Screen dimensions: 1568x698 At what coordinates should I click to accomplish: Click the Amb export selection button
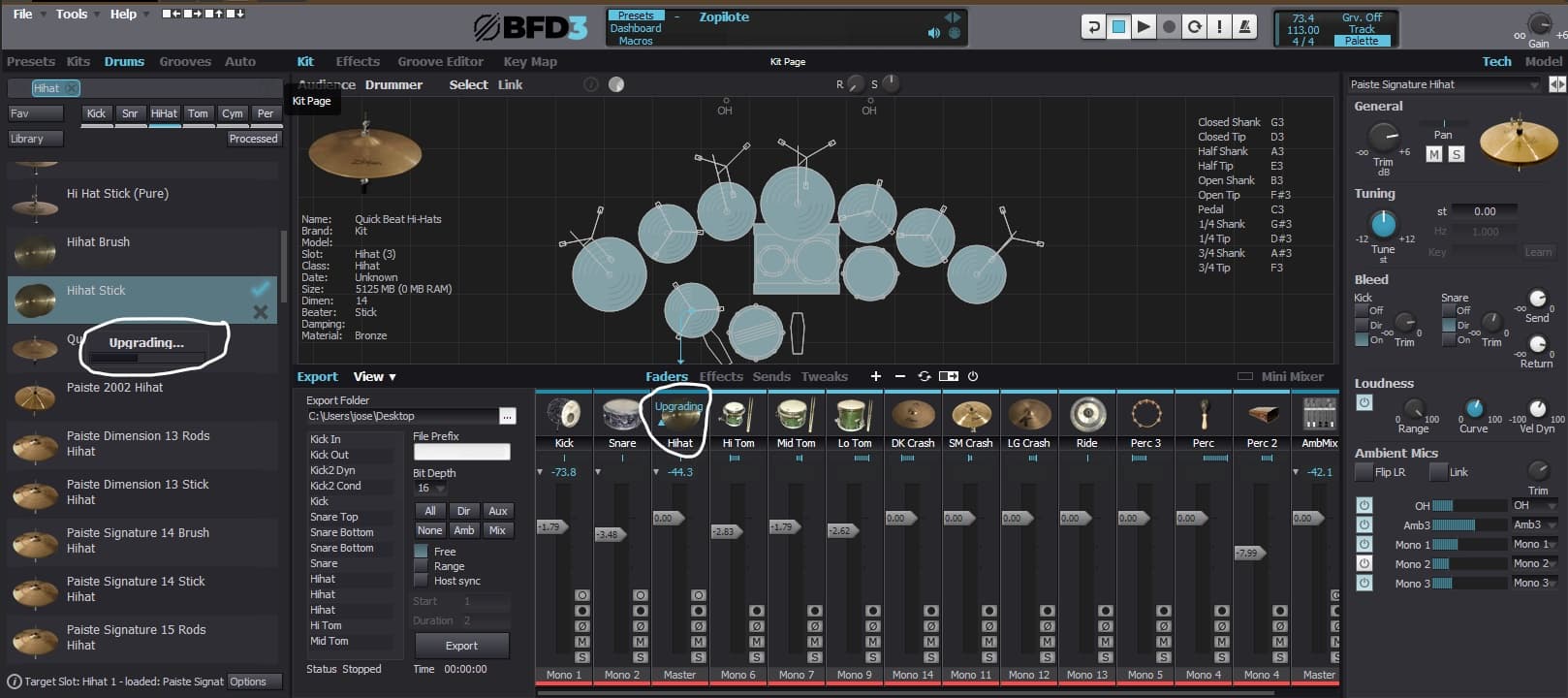(464, 530)
